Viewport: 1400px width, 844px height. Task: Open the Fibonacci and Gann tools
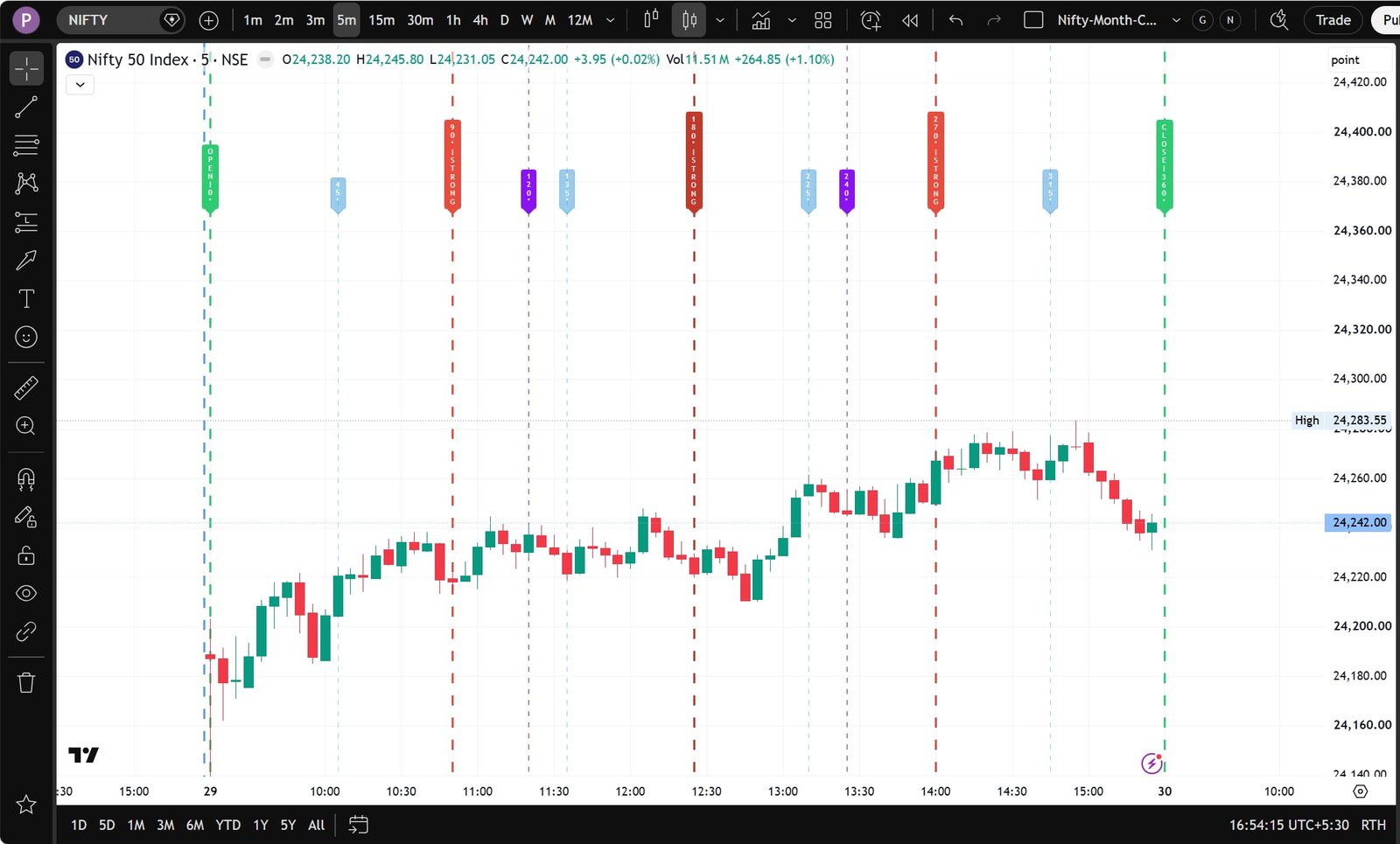tap(26, 145)
